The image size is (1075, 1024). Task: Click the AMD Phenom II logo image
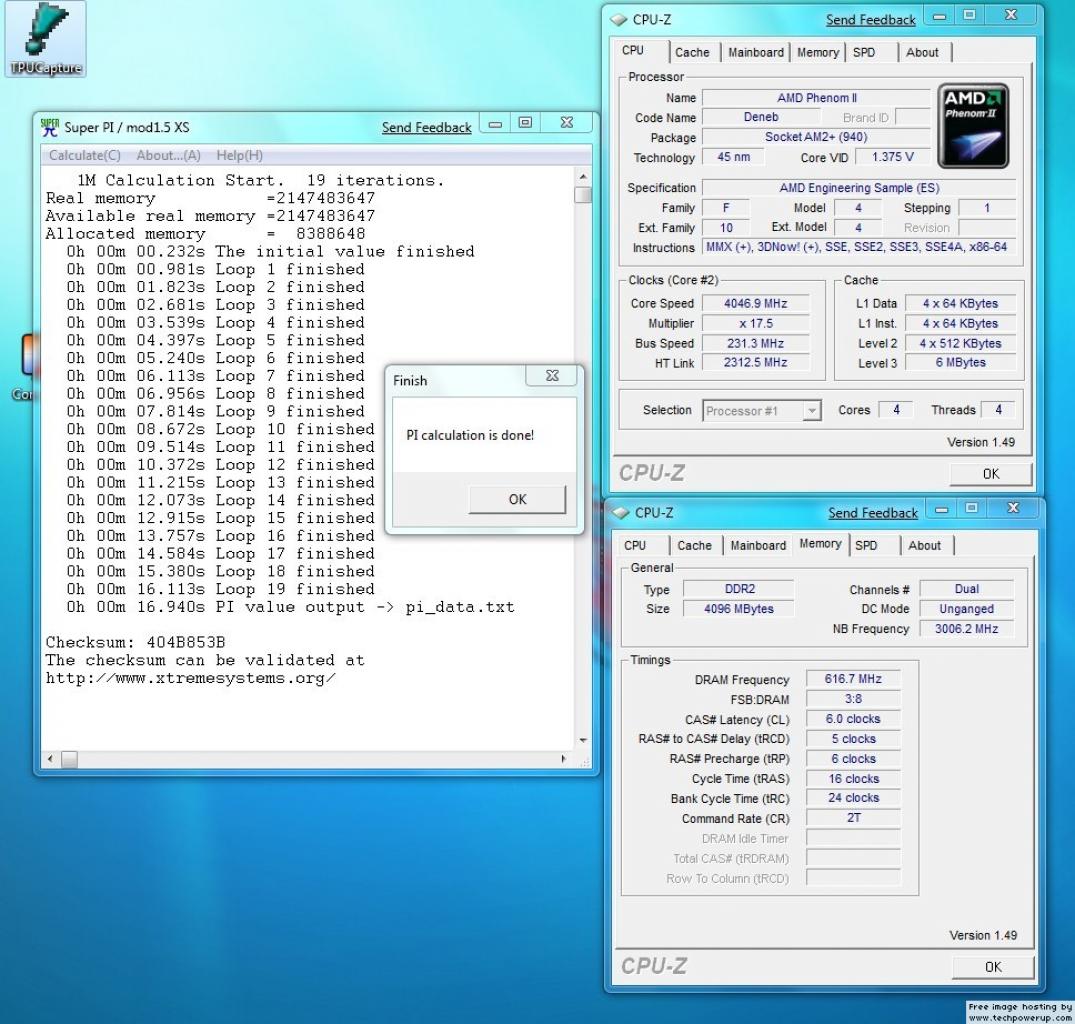[973, 126]
